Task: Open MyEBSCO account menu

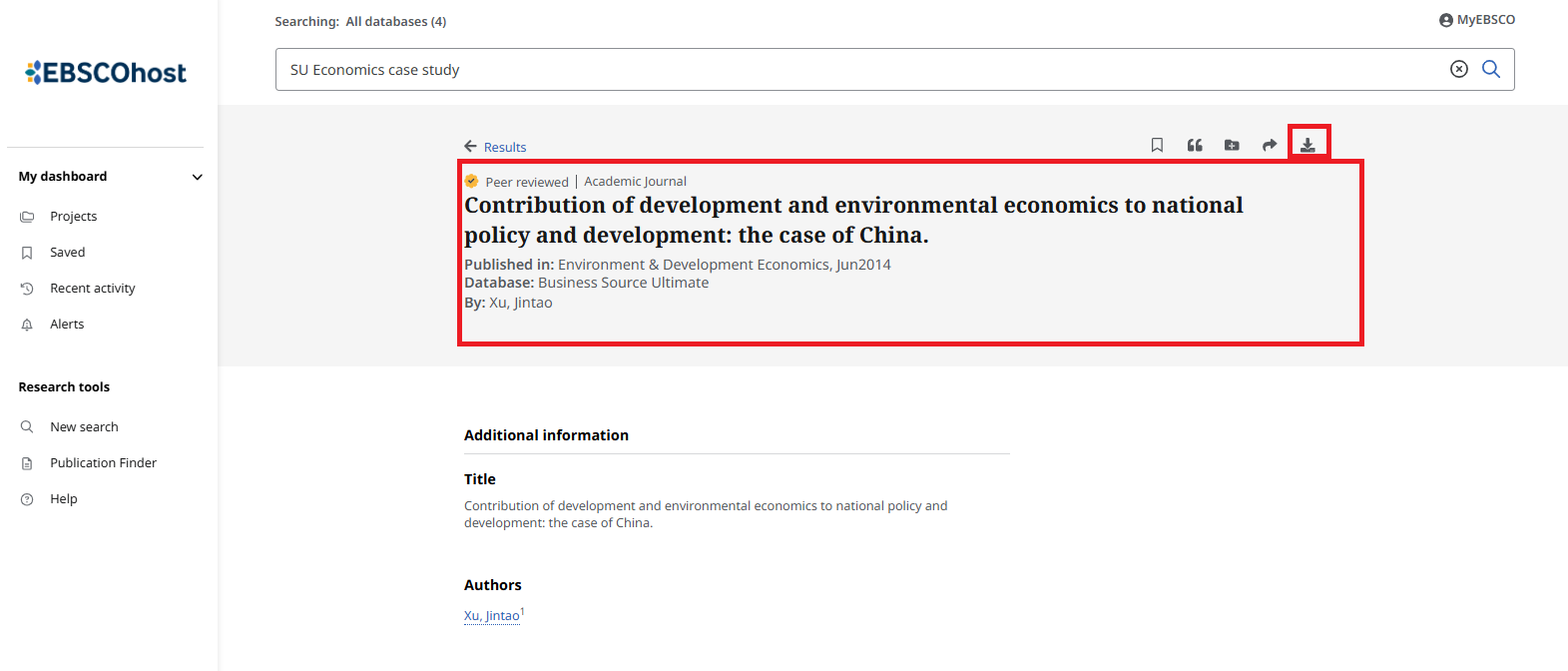Action: coord(1477,20)
